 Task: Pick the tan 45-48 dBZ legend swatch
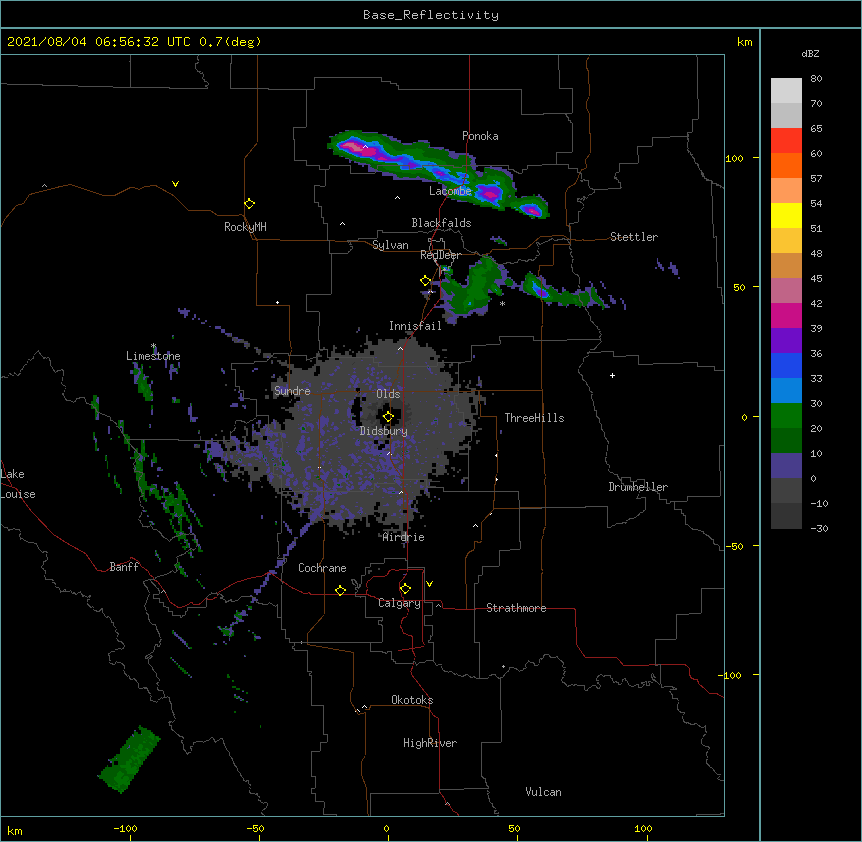(786, 265)
